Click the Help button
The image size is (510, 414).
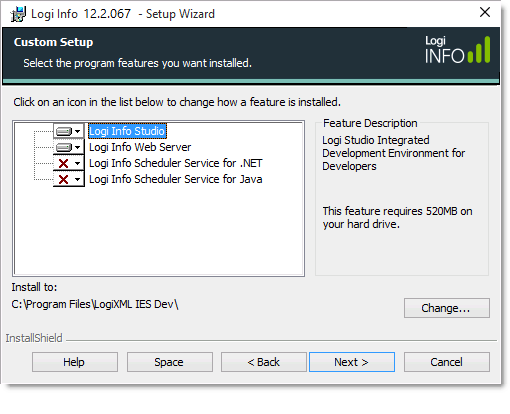click(x=75, y=362)
